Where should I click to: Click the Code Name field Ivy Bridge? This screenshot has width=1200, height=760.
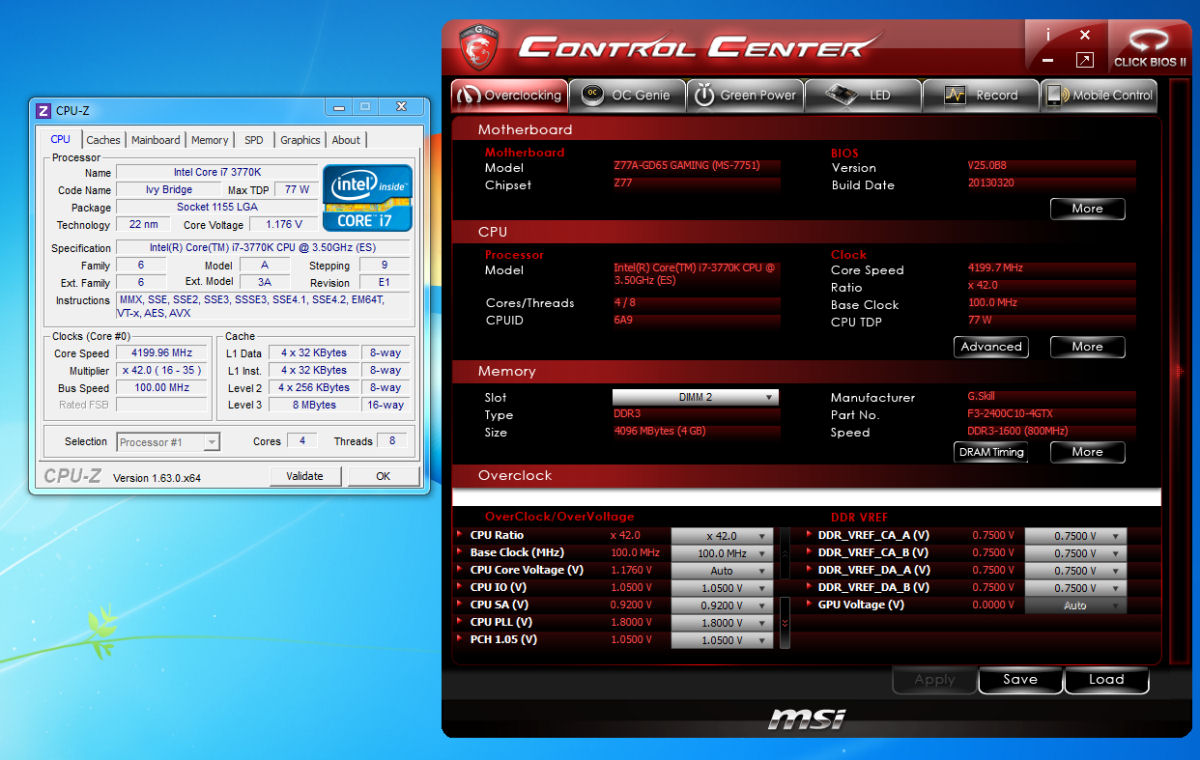(x=168, y=190)
